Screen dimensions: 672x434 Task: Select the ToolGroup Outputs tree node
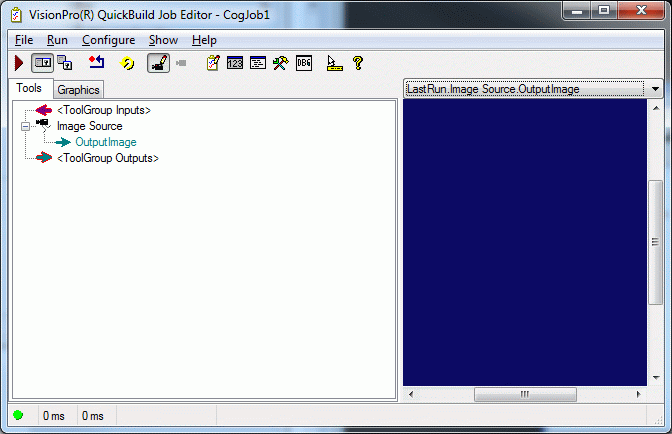[108, 158]
